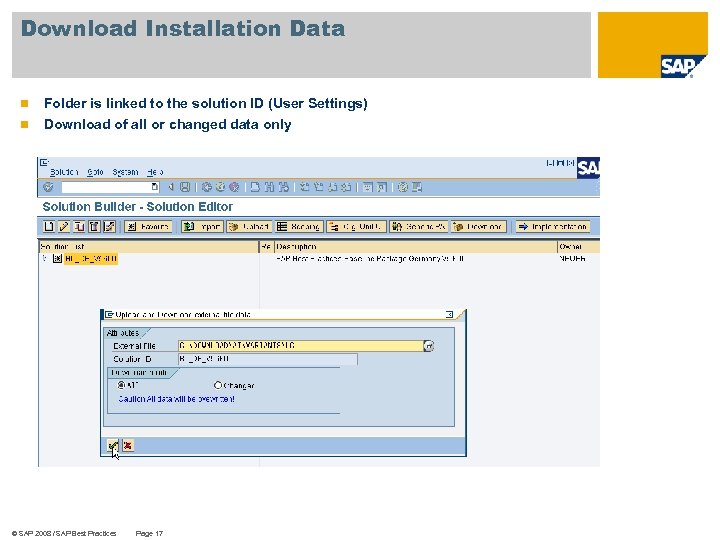The height and width of the screenshot is (540, 720).
Task: Click the Description column header
Action: coord(416,247)
